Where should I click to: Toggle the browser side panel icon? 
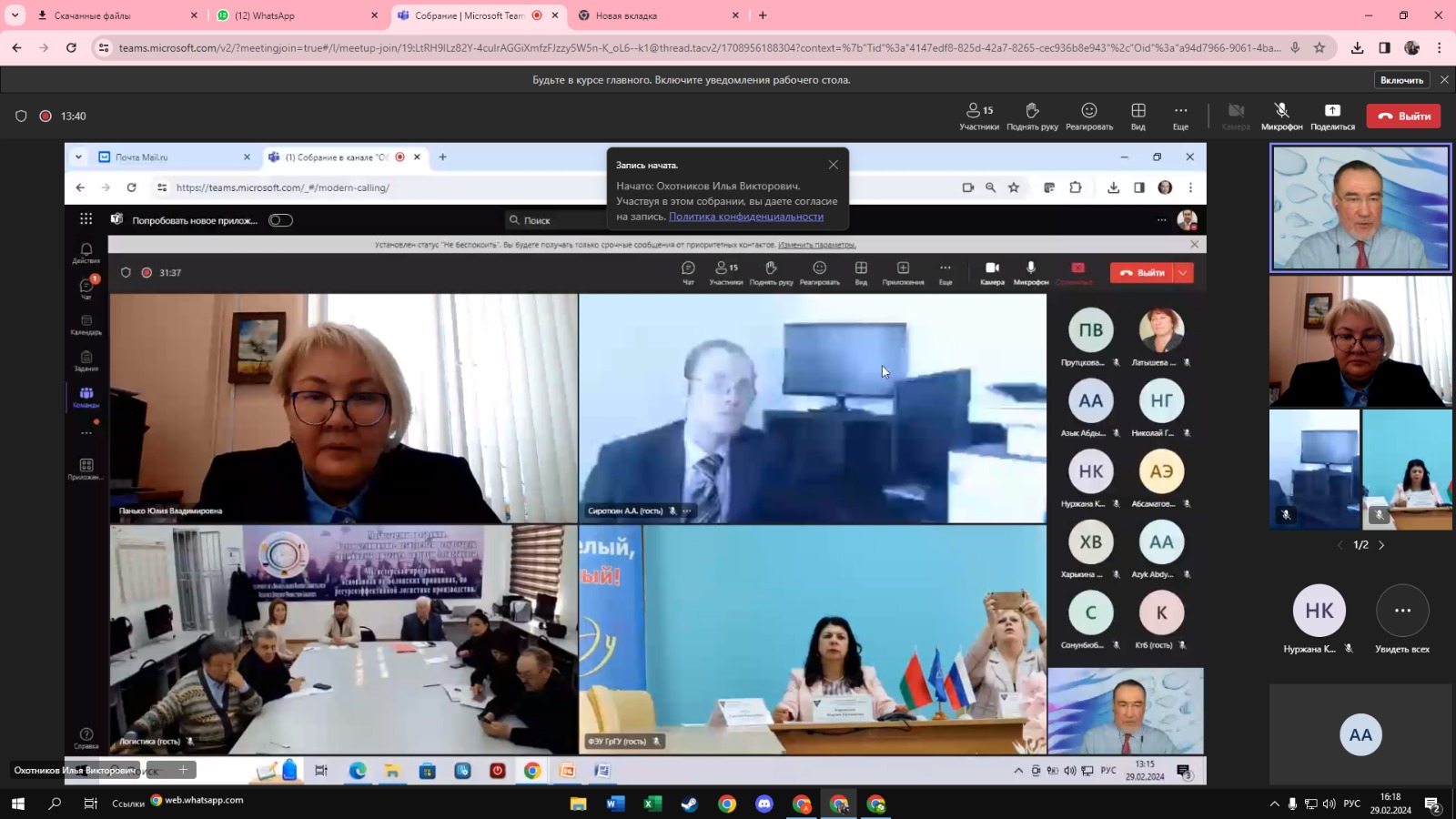pyautogui.click(x=1384, y=47)
